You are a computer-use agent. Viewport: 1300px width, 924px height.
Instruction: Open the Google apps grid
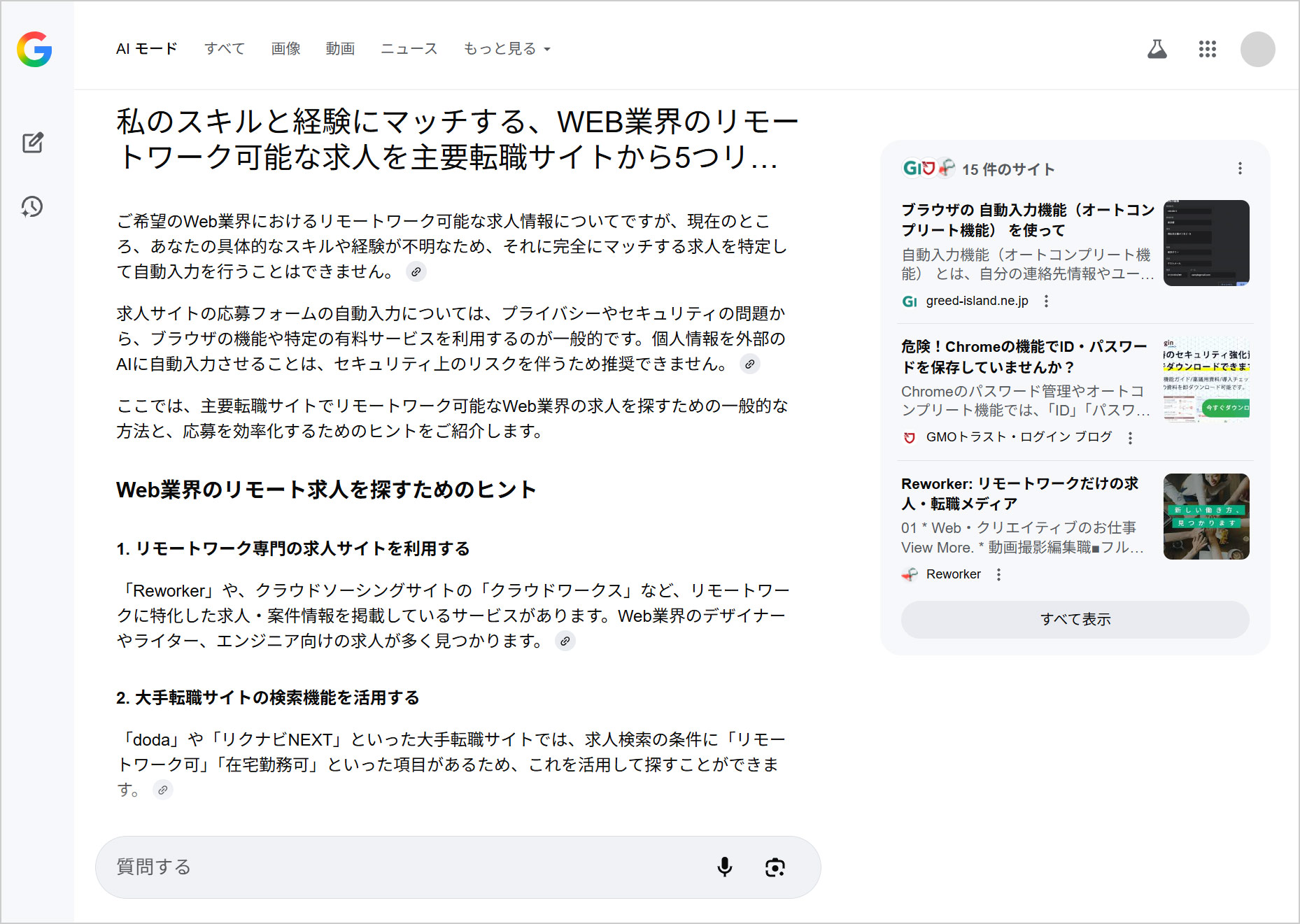(1208, 49)
